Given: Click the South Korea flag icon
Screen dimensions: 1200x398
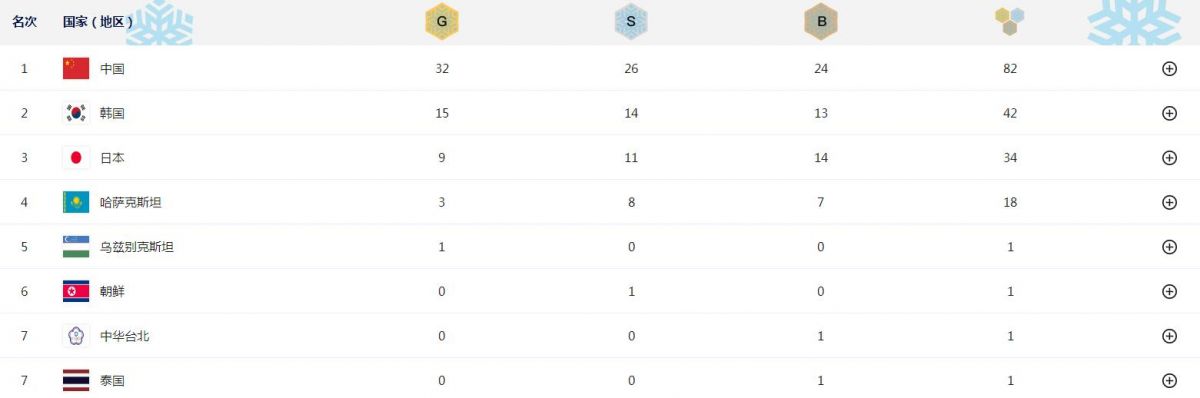Looking at the screenshot, I should 76,113.
